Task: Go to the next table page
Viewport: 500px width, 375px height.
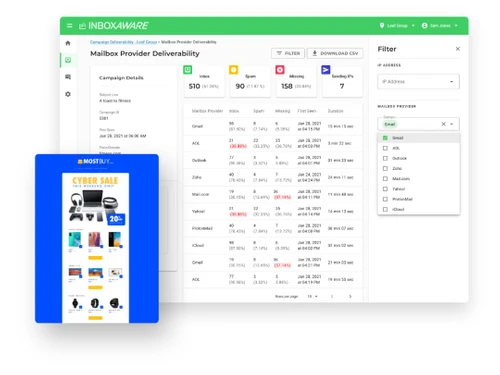Action: 350,296
